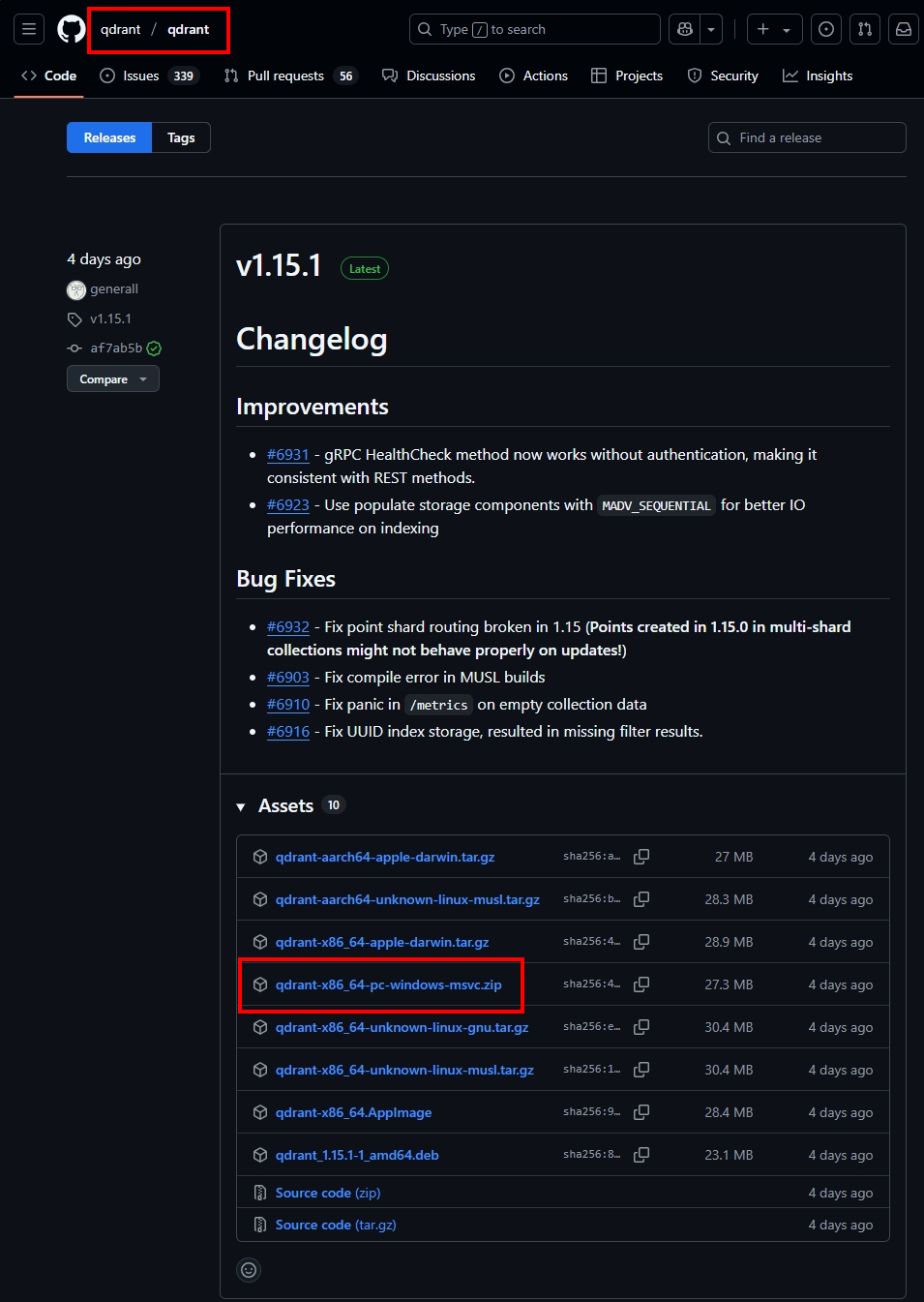Open the Insights tab
Screen dimensions: 924x1302
818,76
